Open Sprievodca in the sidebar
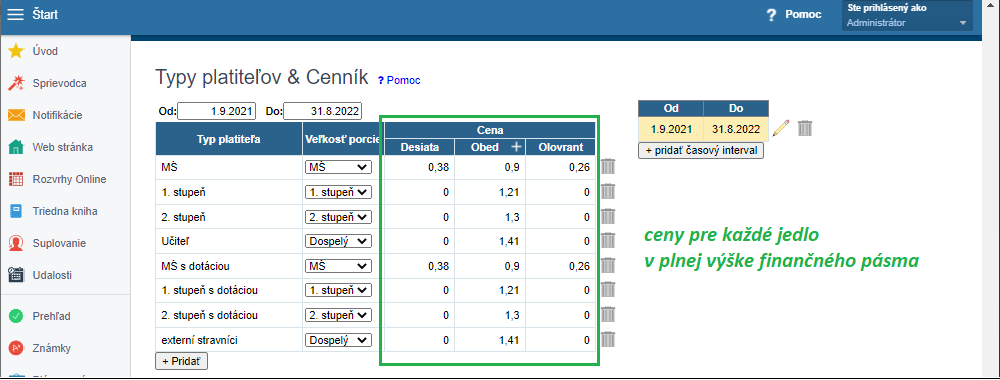The image size is (1000, 380). pos(60,83)
